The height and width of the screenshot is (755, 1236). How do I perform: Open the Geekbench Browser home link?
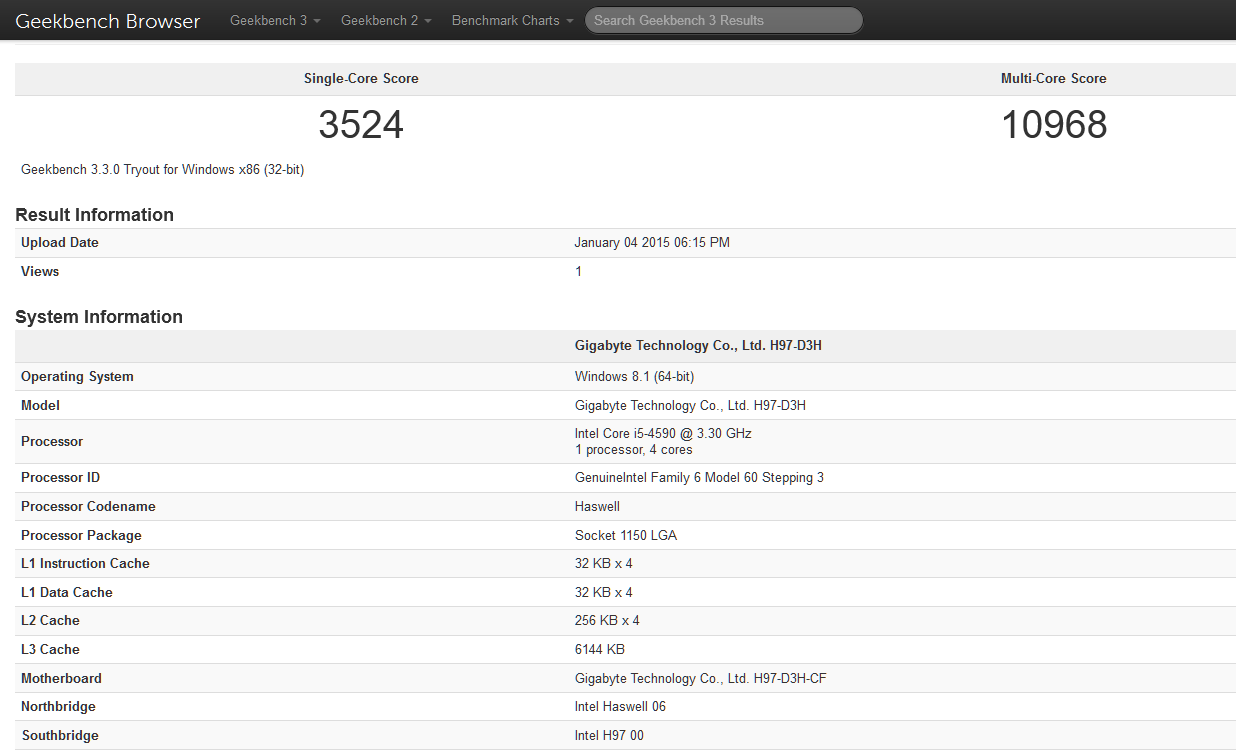[108, 21]
